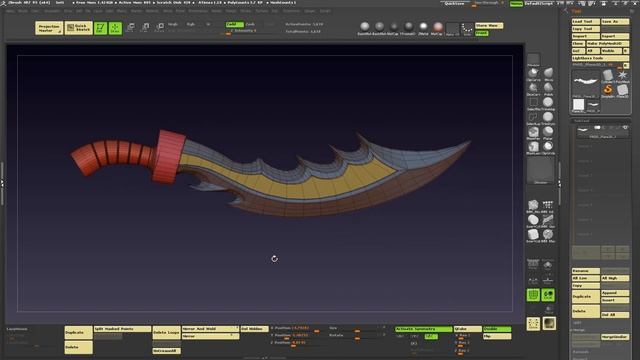
Task: Select the Rotate transform icon
Action: [160, 27]
